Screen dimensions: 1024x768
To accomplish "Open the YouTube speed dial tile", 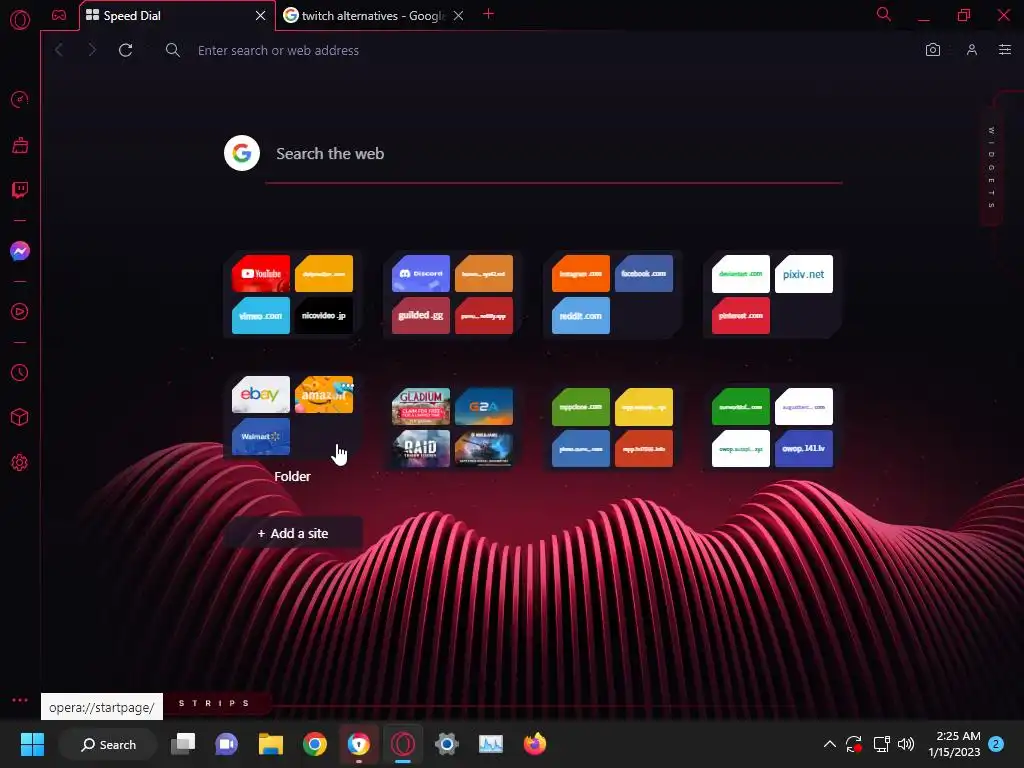I will [261, 274].
